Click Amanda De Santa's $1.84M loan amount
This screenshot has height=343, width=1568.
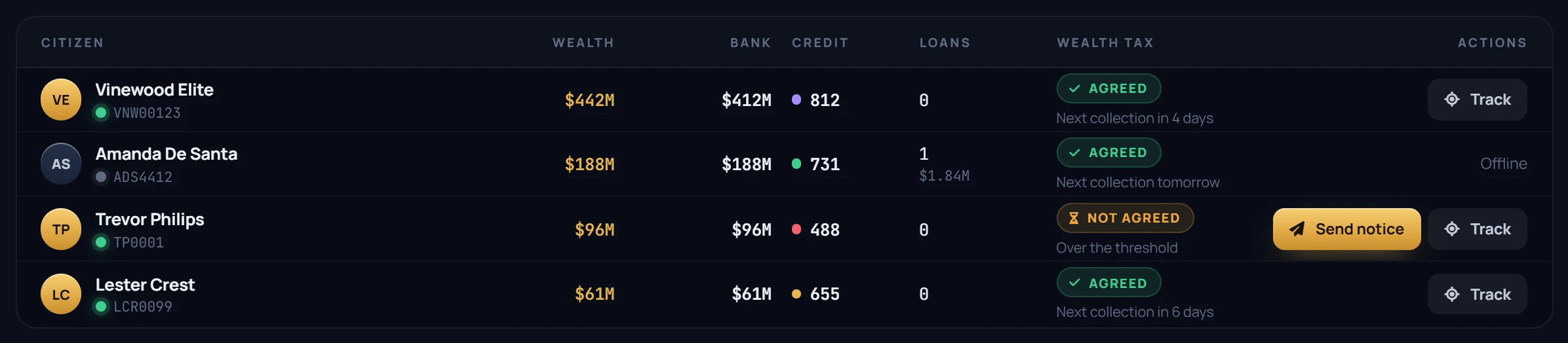tap(944, 175)
